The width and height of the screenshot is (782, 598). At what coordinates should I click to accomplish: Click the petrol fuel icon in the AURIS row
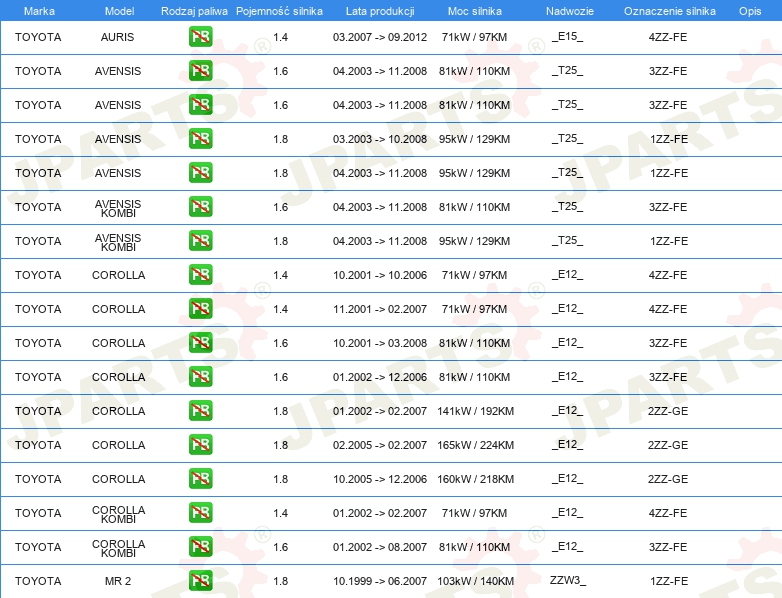pyautogui.click(x=200, y=36)
